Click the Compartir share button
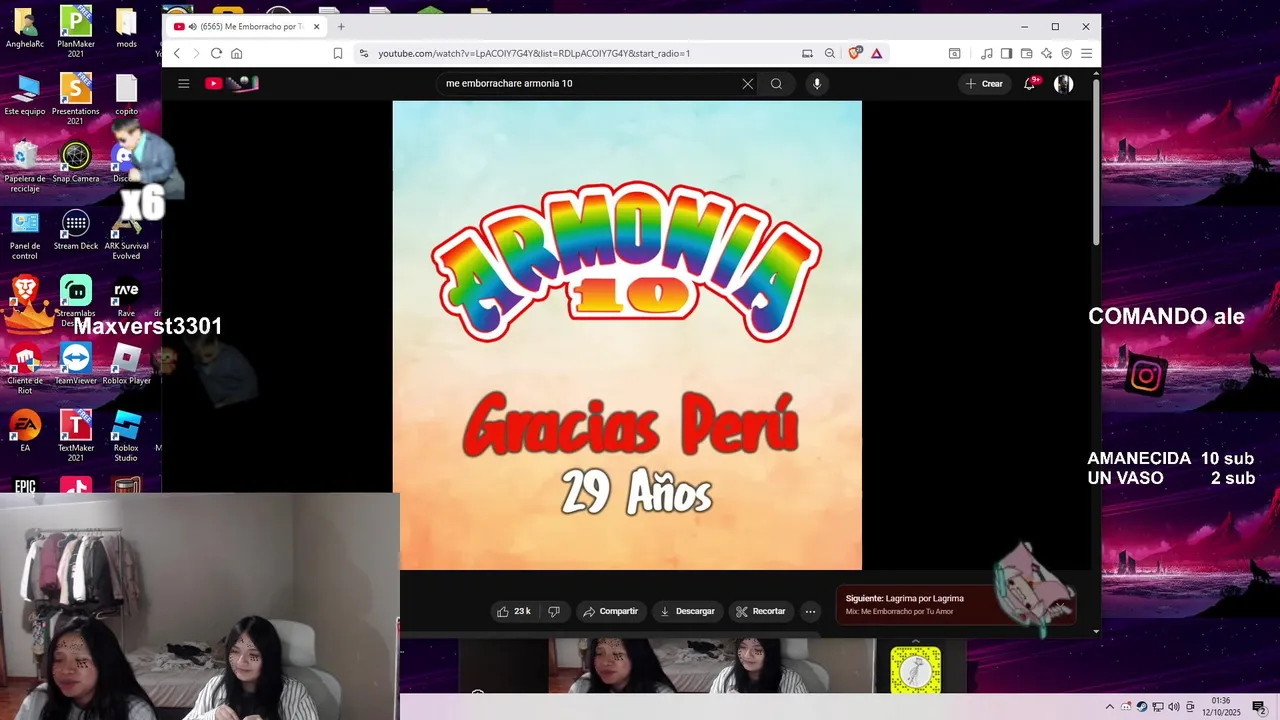 pos(610,611)
